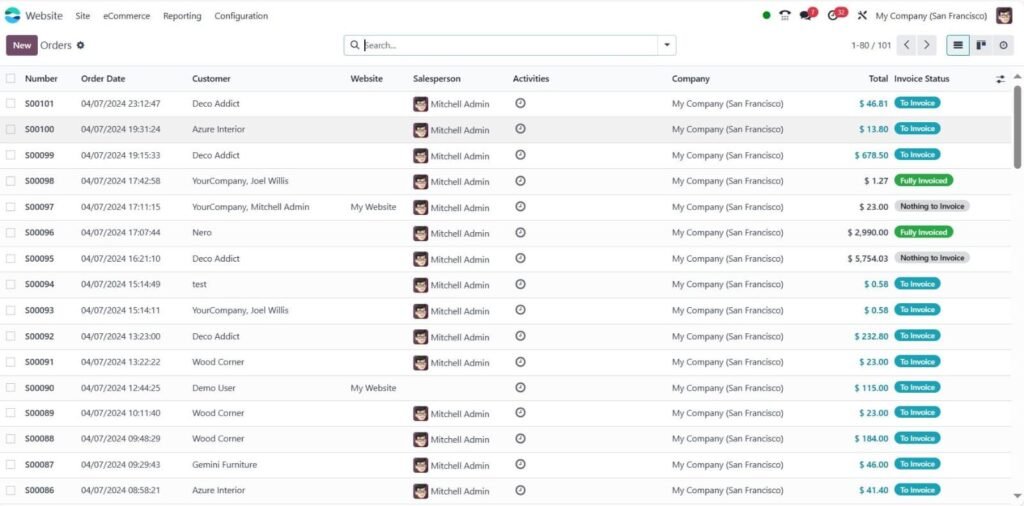Go to the next page of orders
The width and height of the screenshot is (1024, 506).
[x=927, y=45]
